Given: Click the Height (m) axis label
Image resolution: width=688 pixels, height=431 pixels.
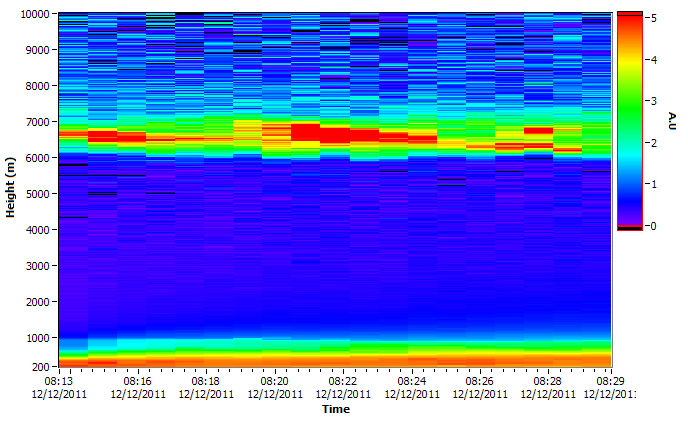Looking at the screenshot, I should (11, 190).
